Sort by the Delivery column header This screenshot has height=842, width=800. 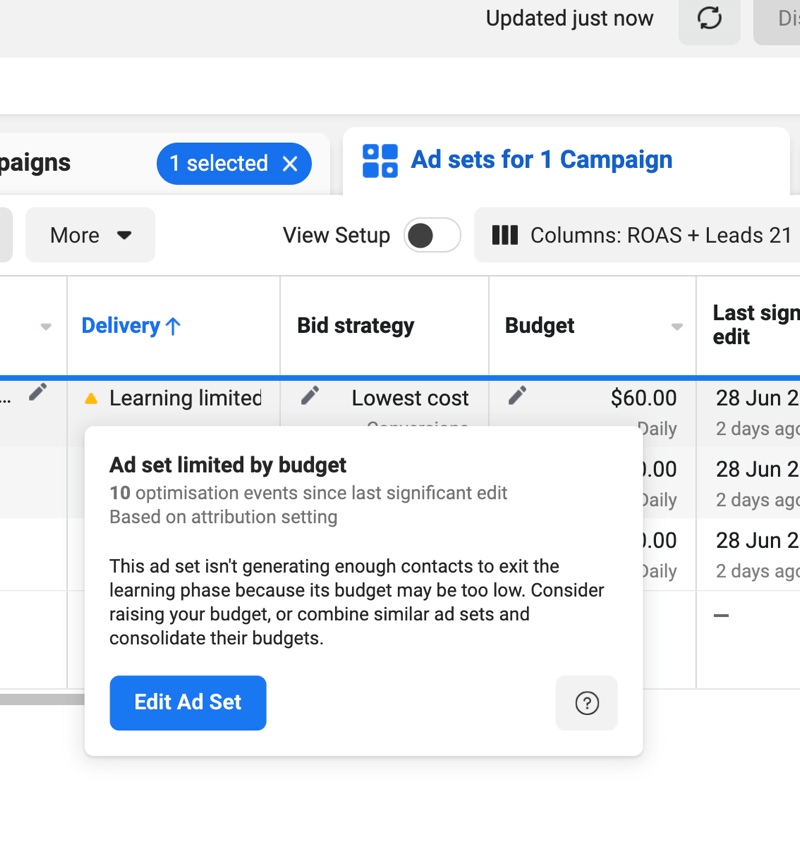pyautogui.click(x=130, y=326)
